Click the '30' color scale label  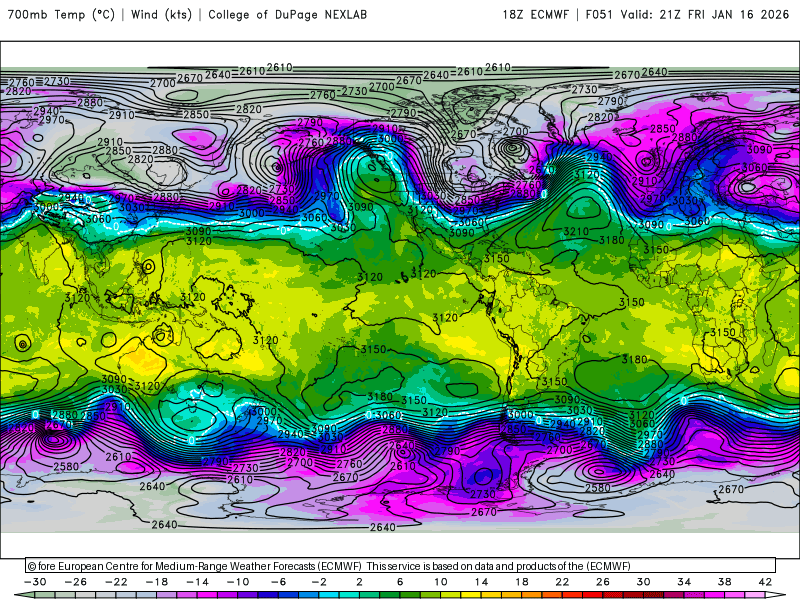[643, 582]
